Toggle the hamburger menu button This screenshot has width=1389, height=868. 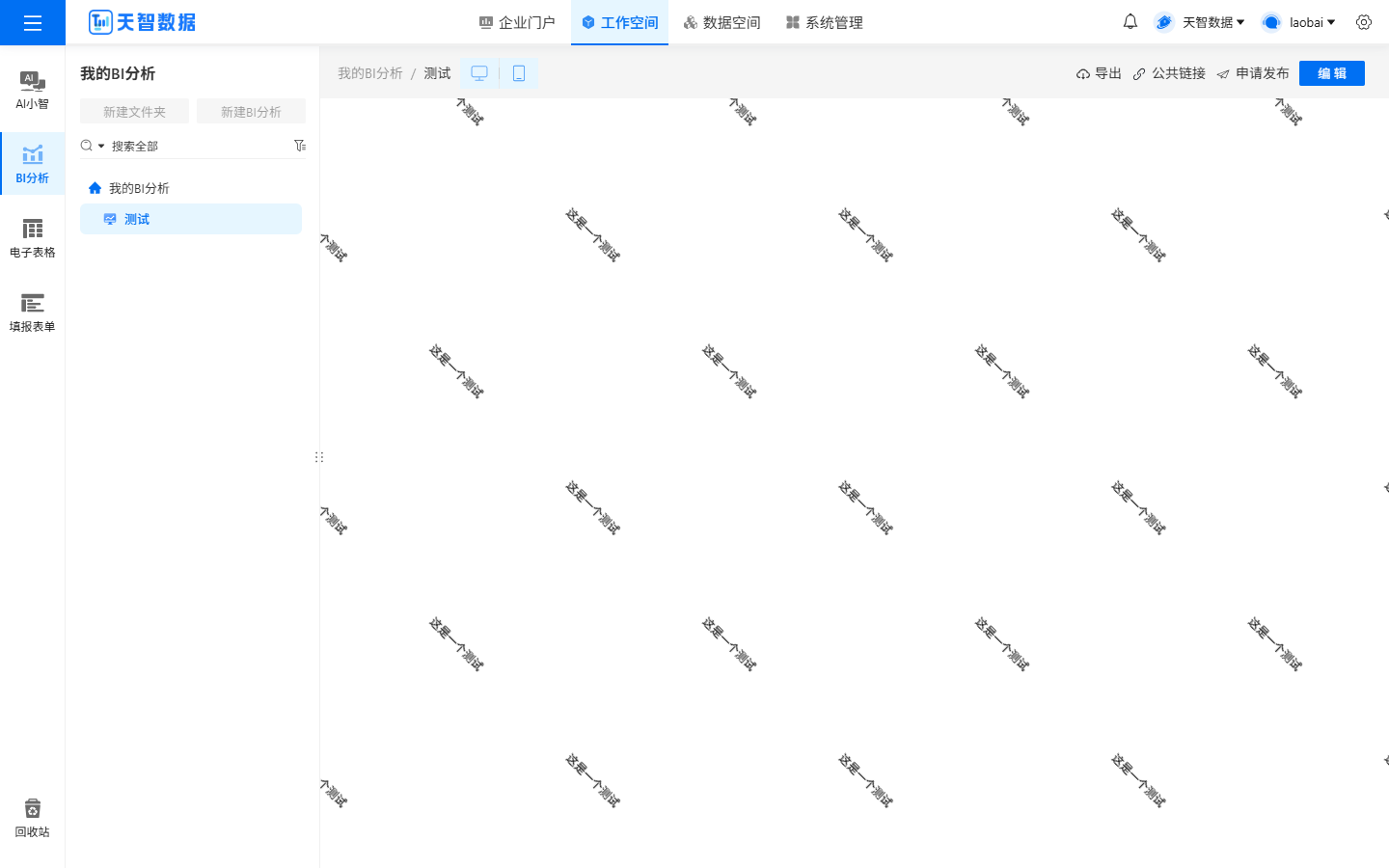[33, 22]
